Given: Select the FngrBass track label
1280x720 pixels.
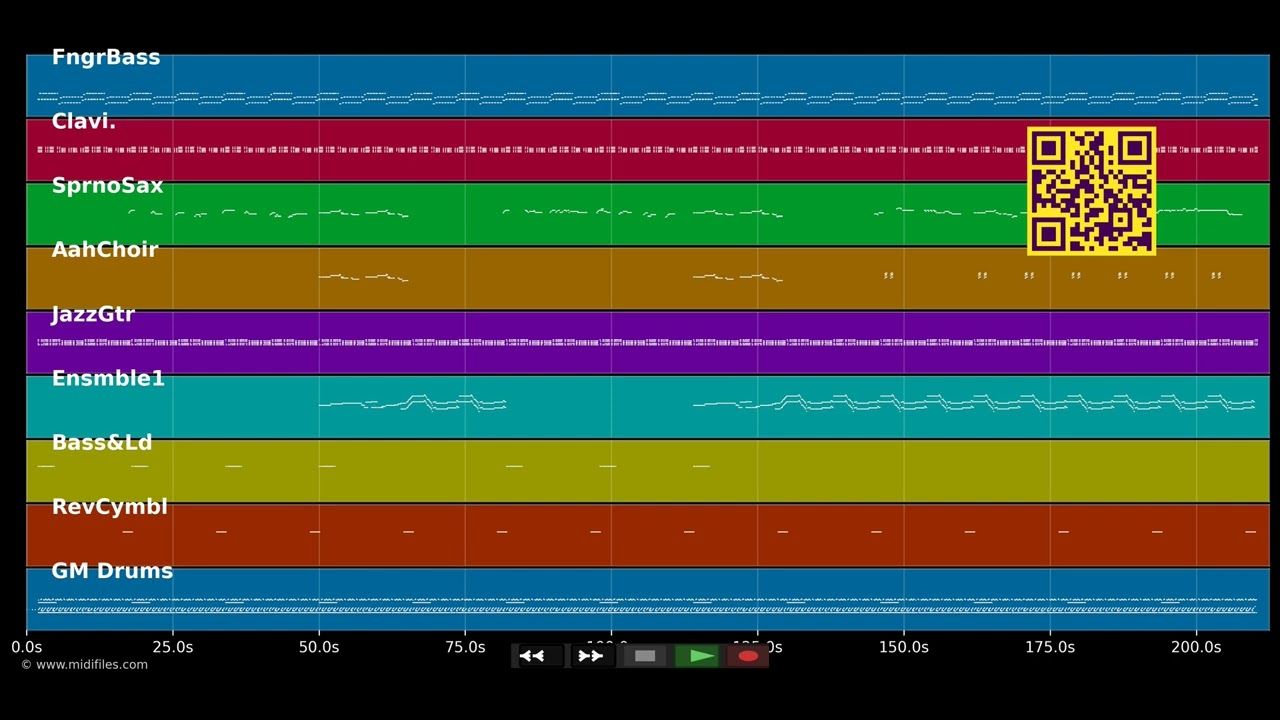Looking at the screenshot, I should coord(106,58).
